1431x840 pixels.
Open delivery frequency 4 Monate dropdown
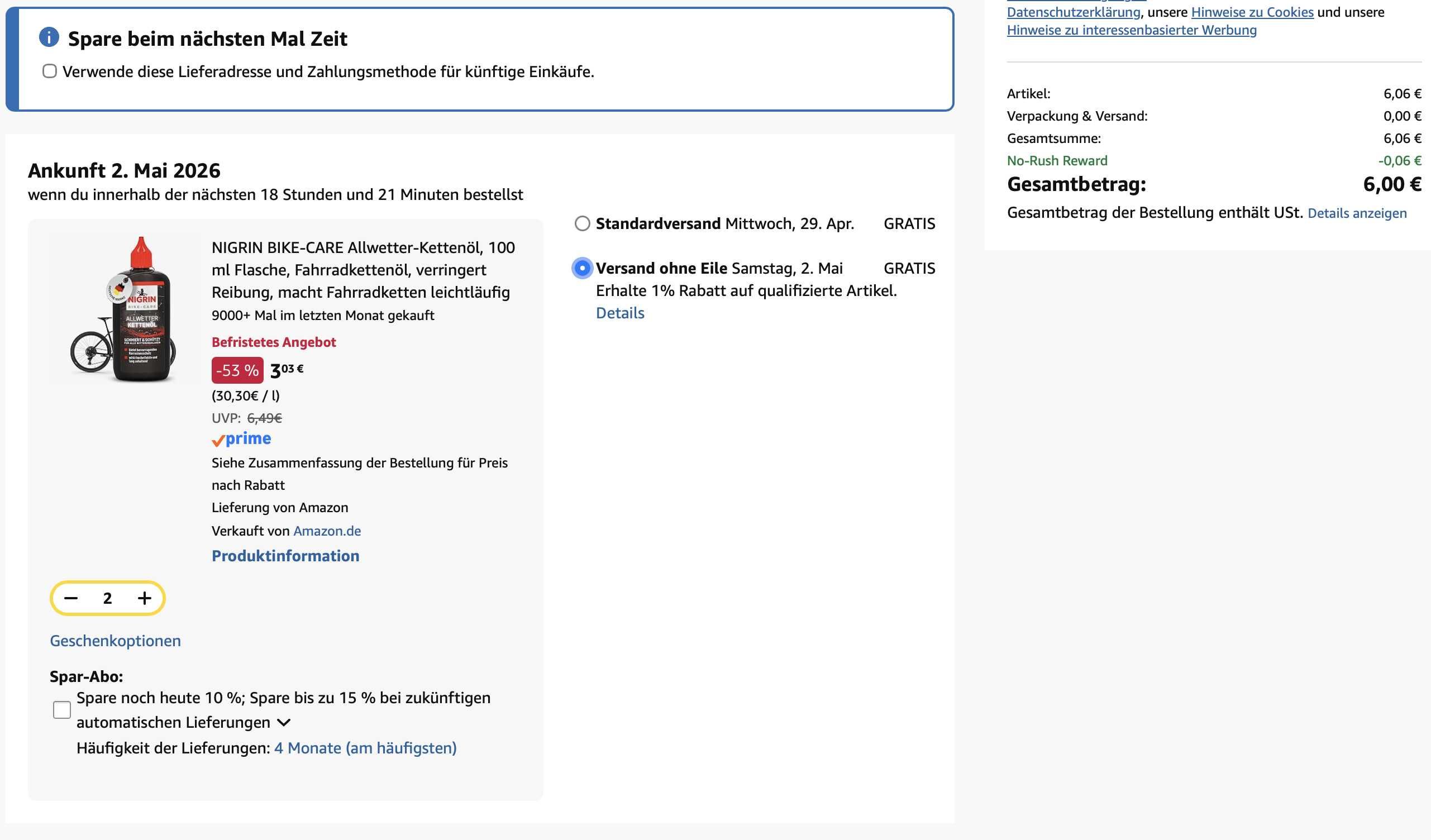point(366,748)
